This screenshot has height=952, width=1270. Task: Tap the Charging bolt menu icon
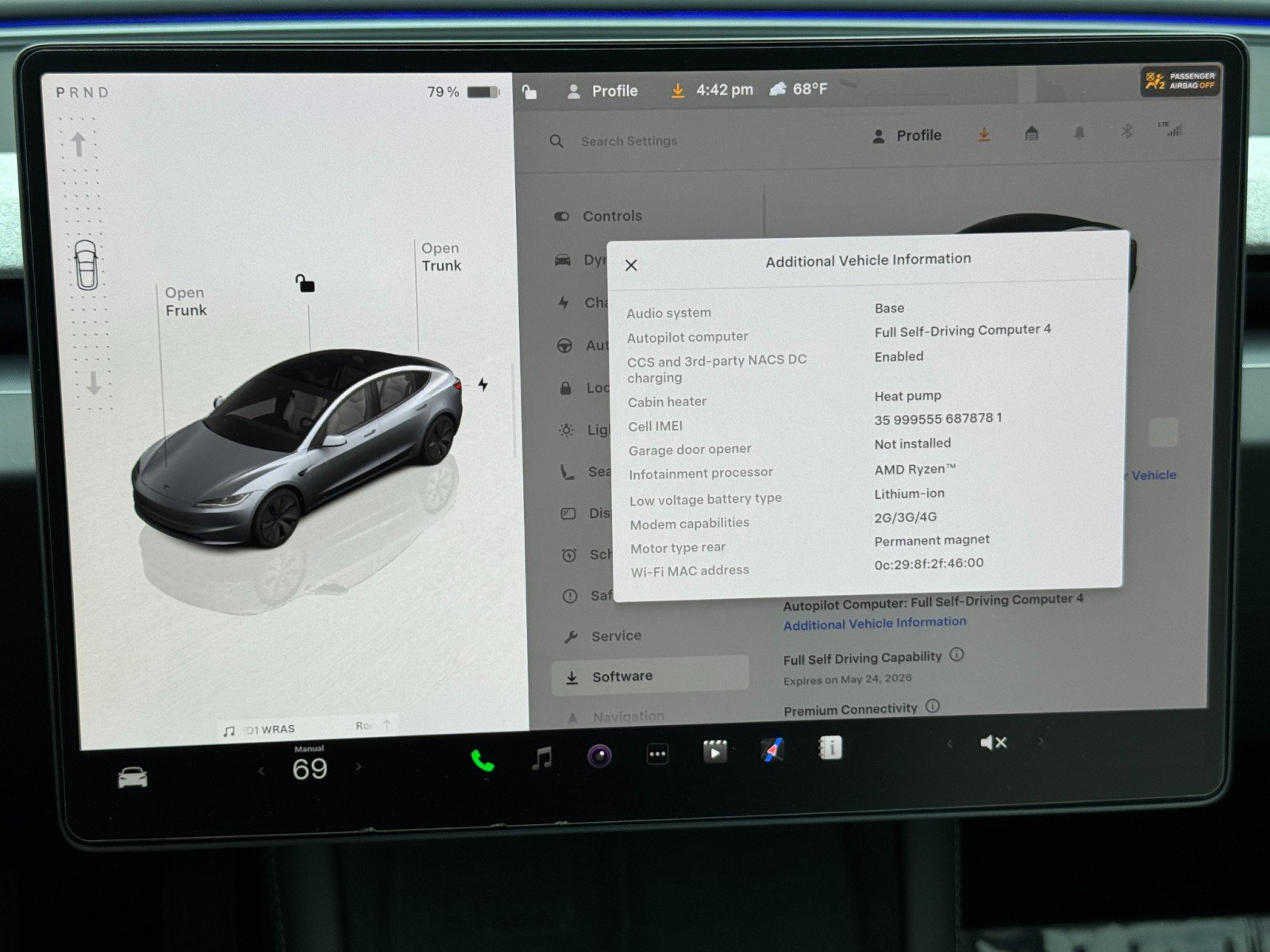pos(564,303)
